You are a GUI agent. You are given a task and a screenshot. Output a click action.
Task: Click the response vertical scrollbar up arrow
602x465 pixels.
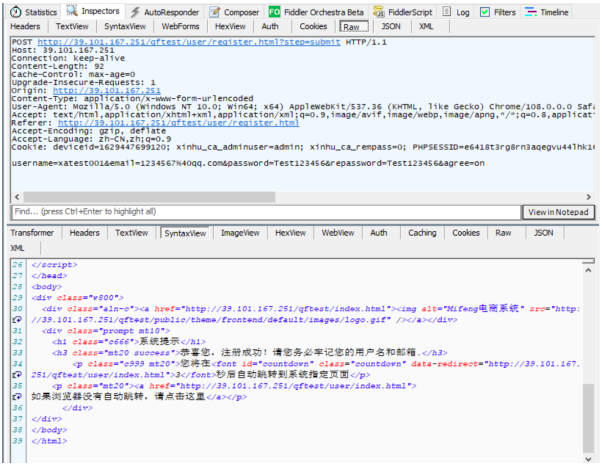[588, 270]
